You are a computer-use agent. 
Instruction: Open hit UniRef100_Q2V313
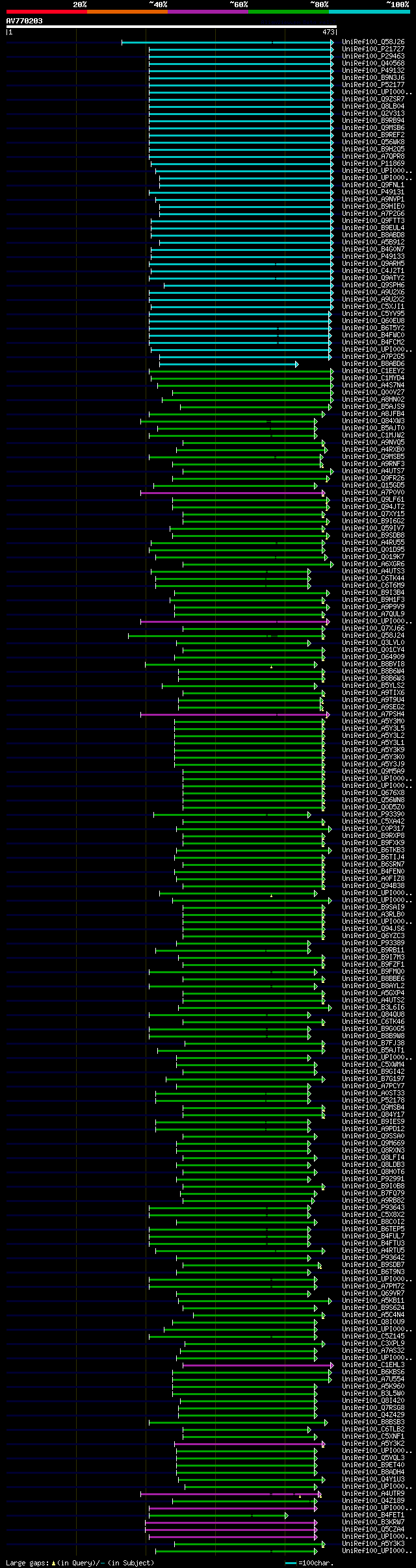click(373, 113)
